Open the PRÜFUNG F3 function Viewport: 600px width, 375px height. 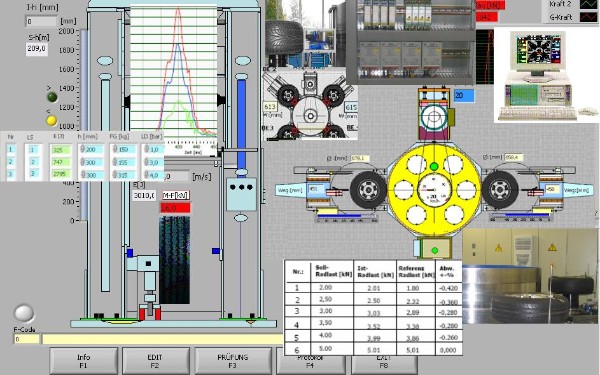(x=233, y=361)
